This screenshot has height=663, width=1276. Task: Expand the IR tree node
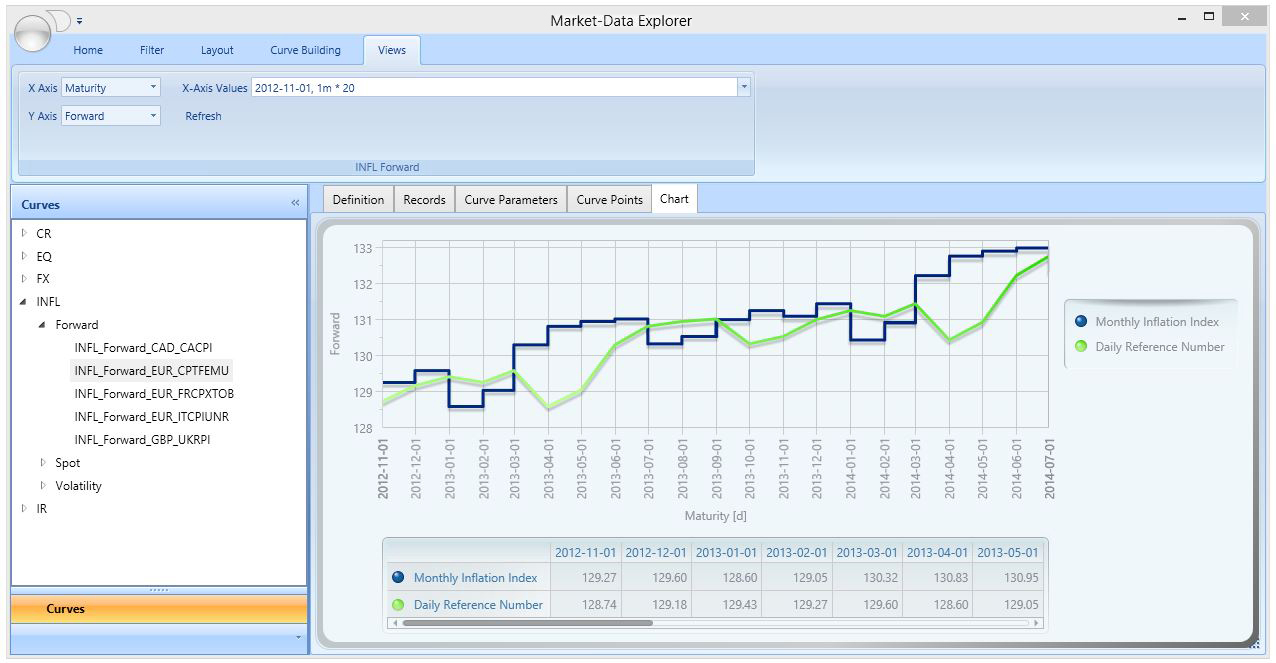[24, 509]
